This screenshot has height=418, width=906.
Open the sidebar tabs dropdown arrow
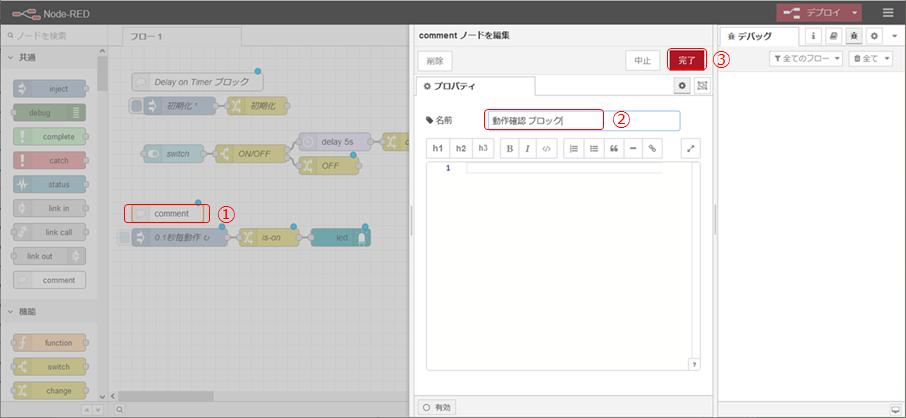pyautogui.click(x=893, y=36)
